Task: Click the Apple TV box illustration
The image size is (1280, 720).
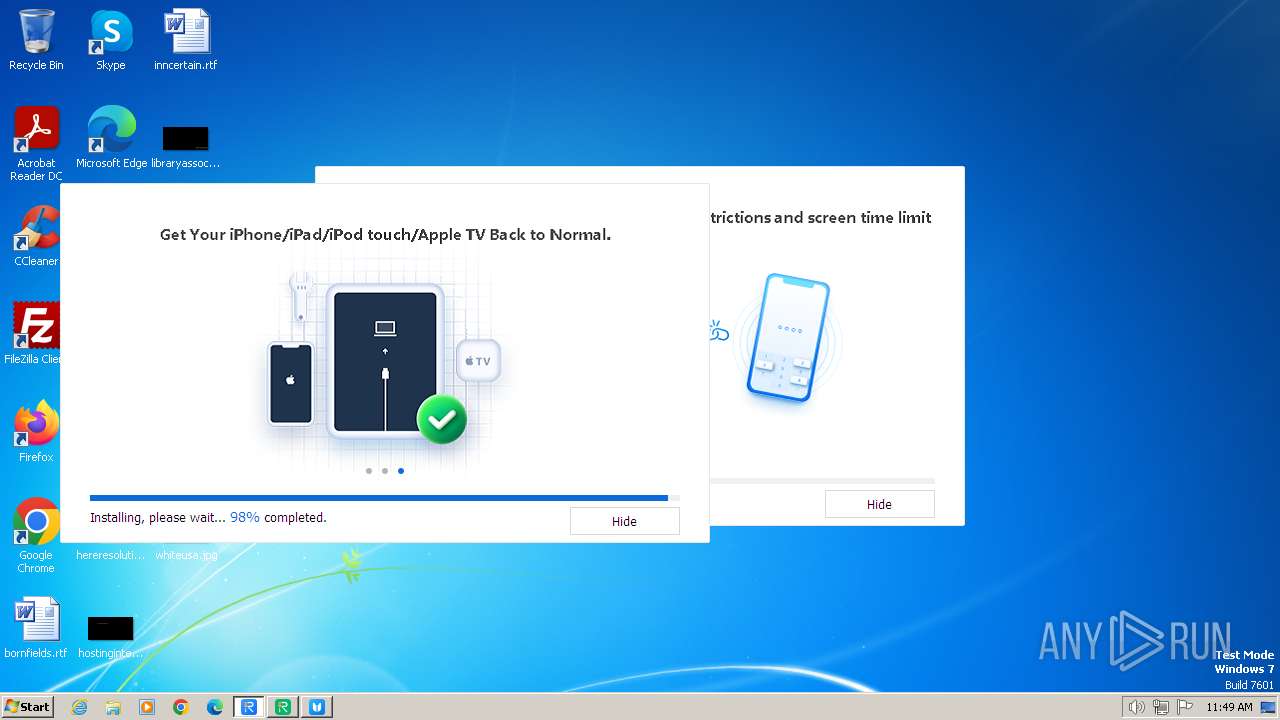Action: 478,361
